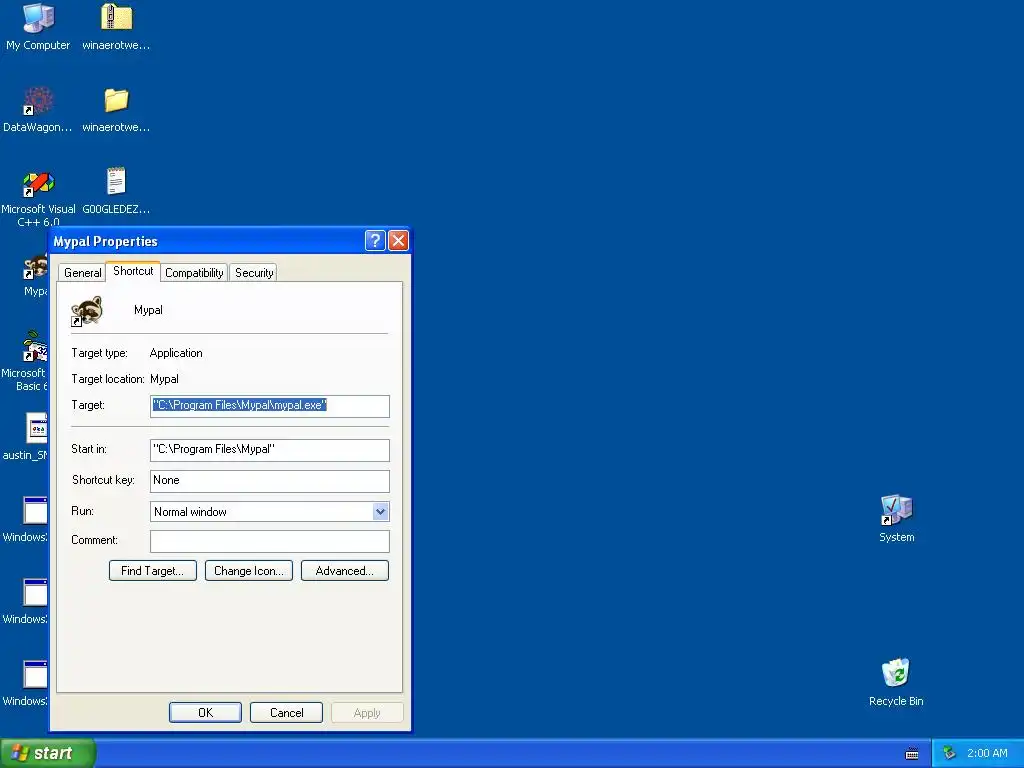This screenshot has height=768, width=1024.
Task: Click the Start in input field
Action: coord(270,450)
